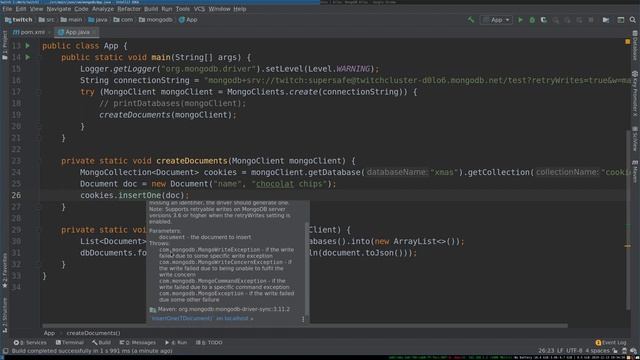Click the read-only lock icon in status bar
This screenshot has width=640, height=360.
pyautogui.click(x=615, y=351)
